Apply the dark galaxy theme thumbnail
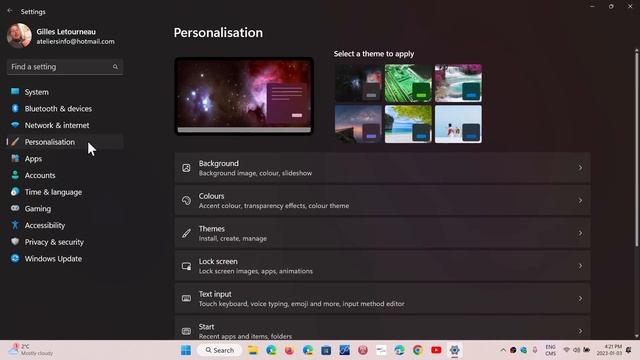This screenshot has height=360, width=640. 358,83
